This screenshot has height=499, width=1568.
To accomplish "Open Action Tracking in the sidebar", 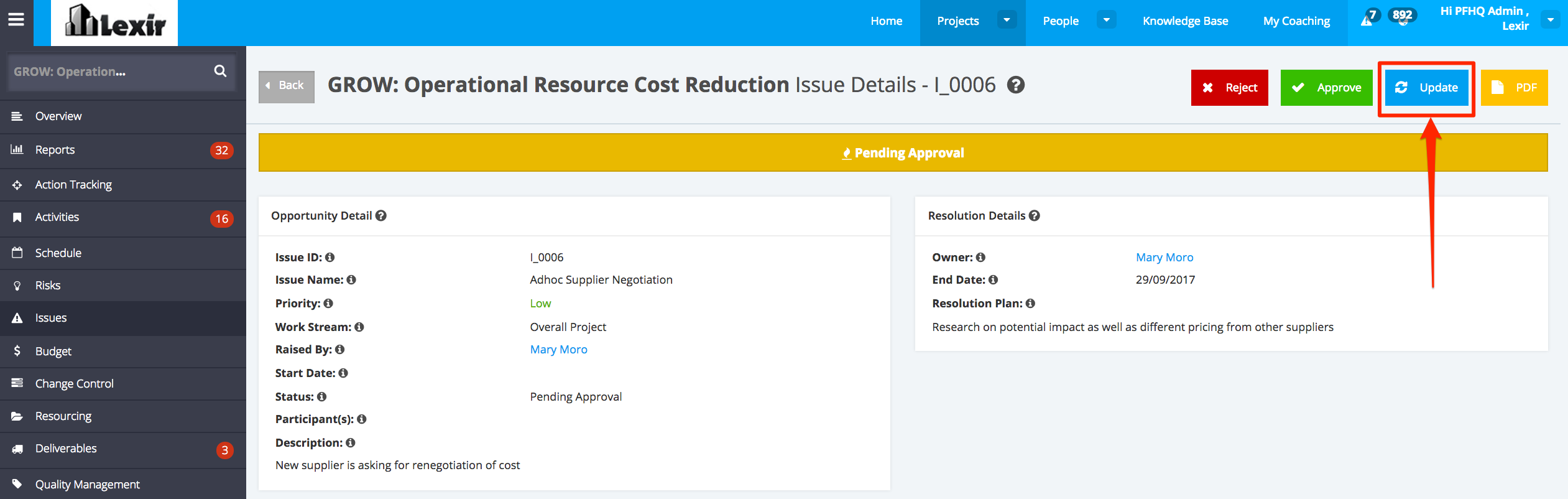I will pyautogui.click(x=123, y=185).
